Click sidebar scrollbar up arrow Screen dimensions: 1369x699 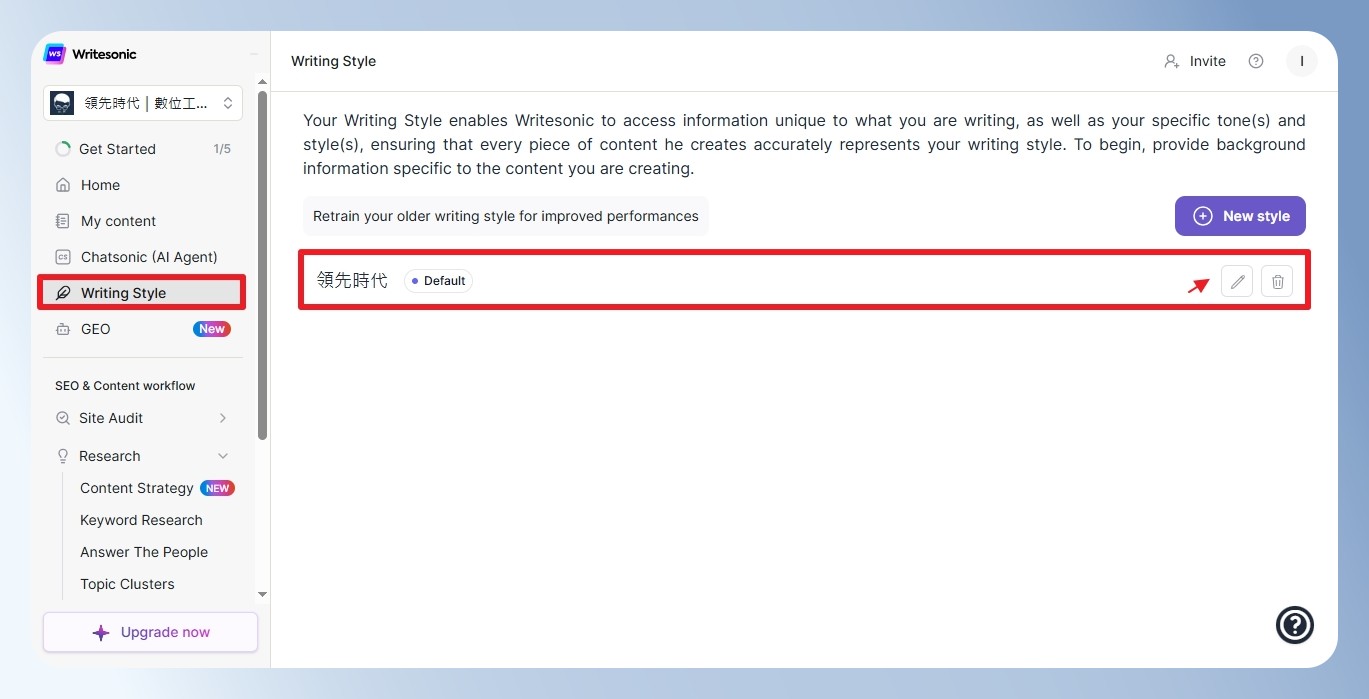[262, 82]
